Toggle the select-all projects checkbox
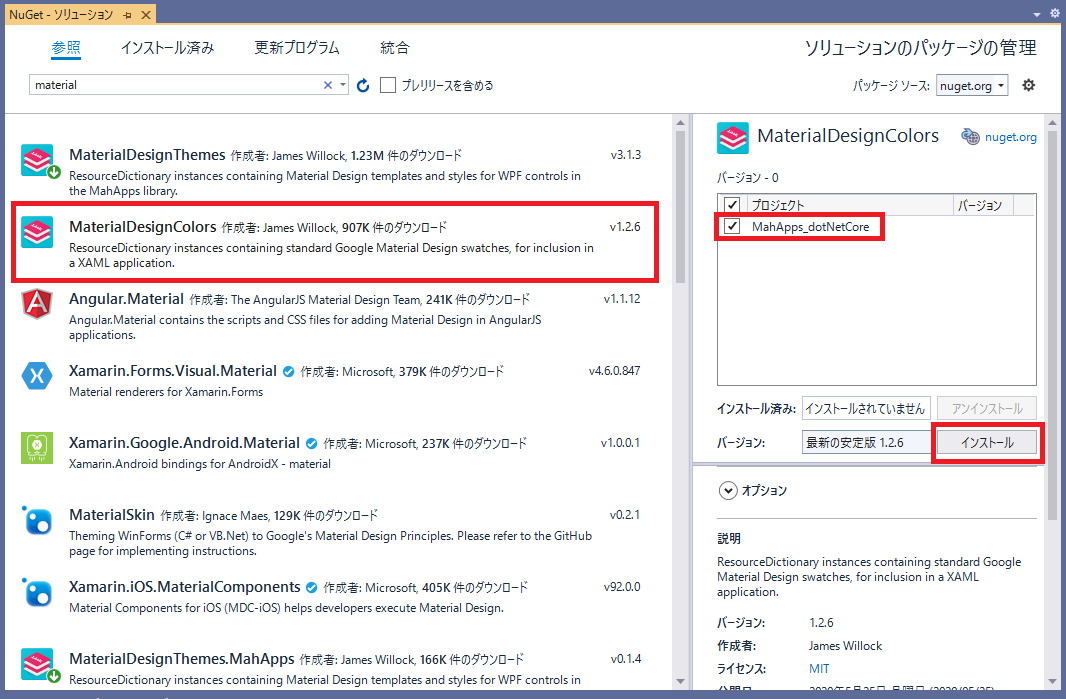1066x699 pixels. (732, 204)
